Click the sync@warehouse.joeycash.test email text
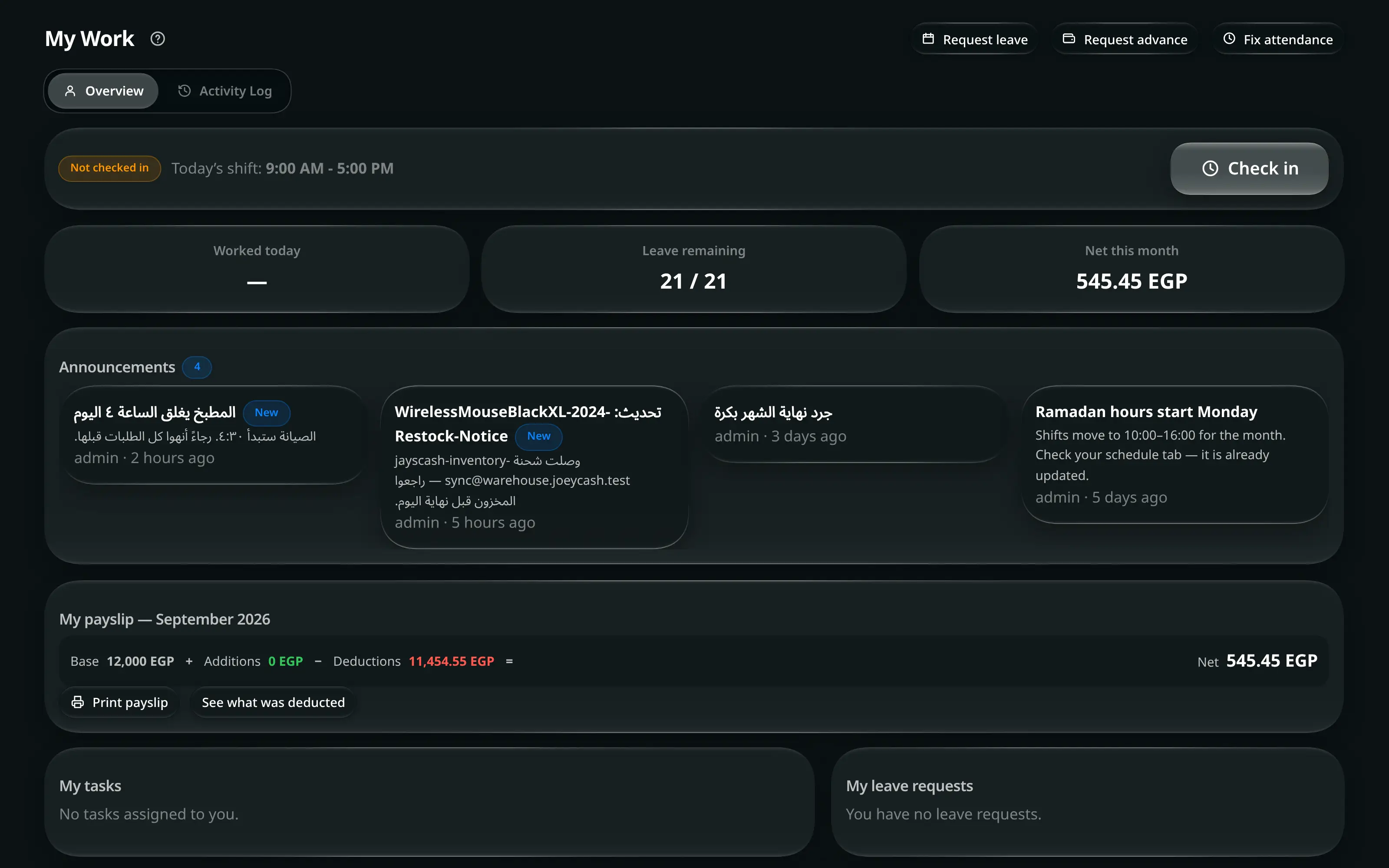The height and width of the screenshot is (868, 1389). tap(537, 480)
